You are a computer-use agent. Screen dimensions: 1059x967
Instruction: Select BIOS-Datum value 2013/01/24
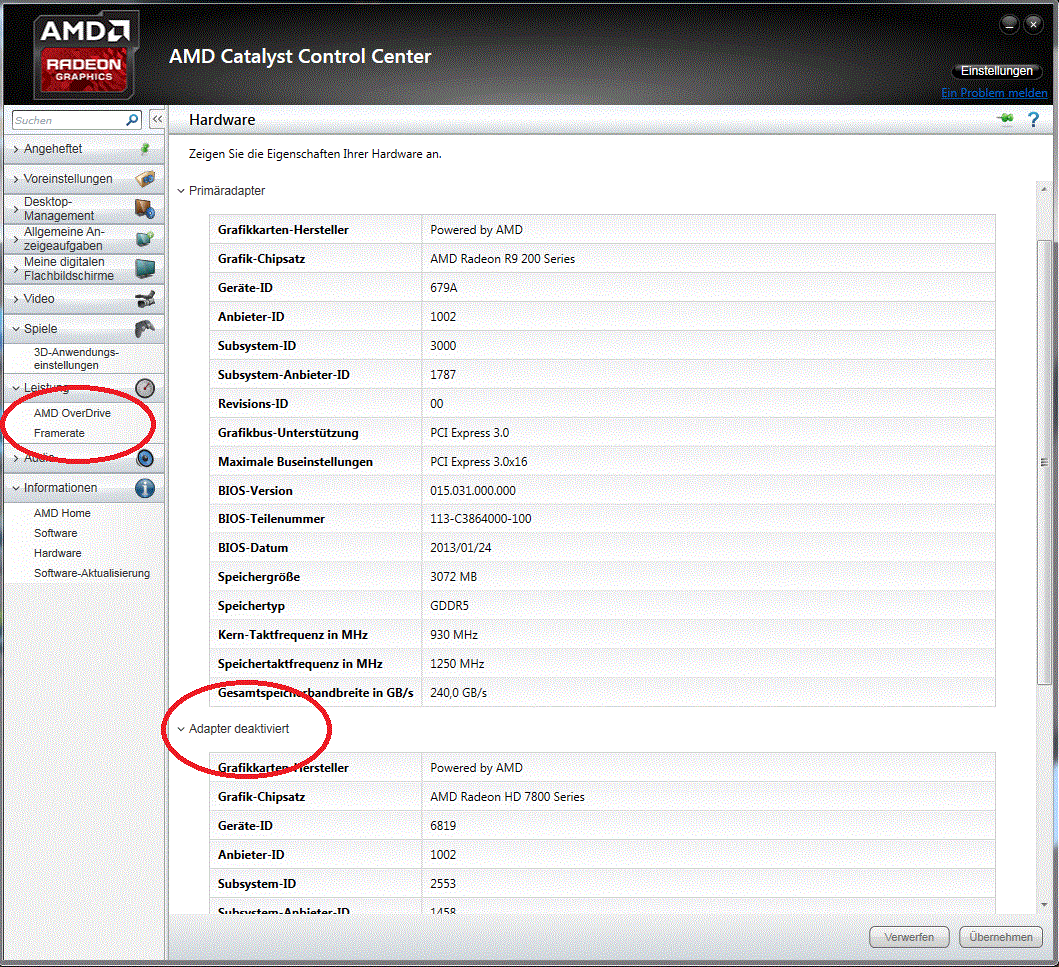(x=461, y=548)
